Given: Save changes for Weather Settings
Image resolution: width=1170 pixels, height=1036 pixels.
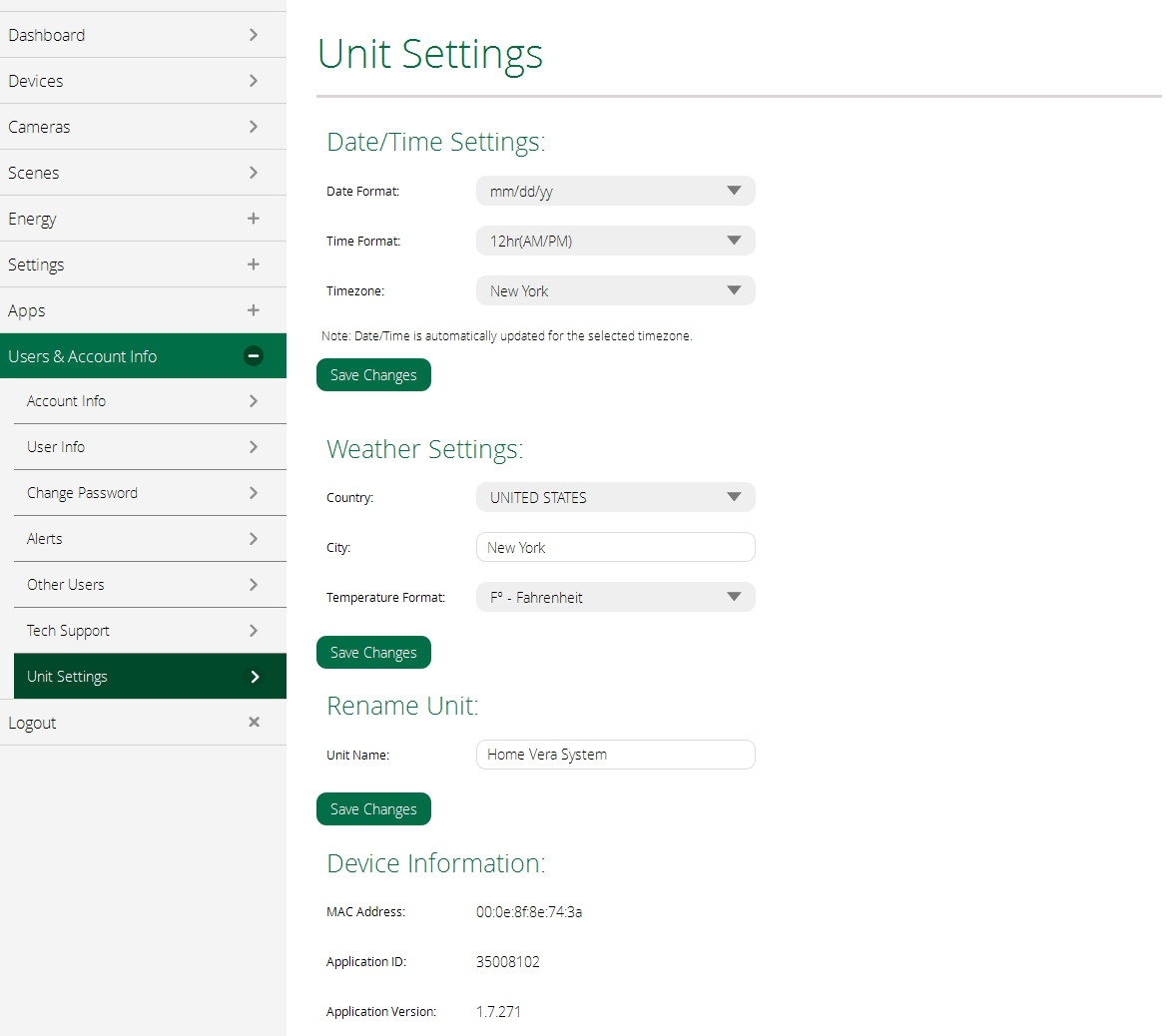Looking at the screenshot, I should pyautogui.click(x=373, y=653).
